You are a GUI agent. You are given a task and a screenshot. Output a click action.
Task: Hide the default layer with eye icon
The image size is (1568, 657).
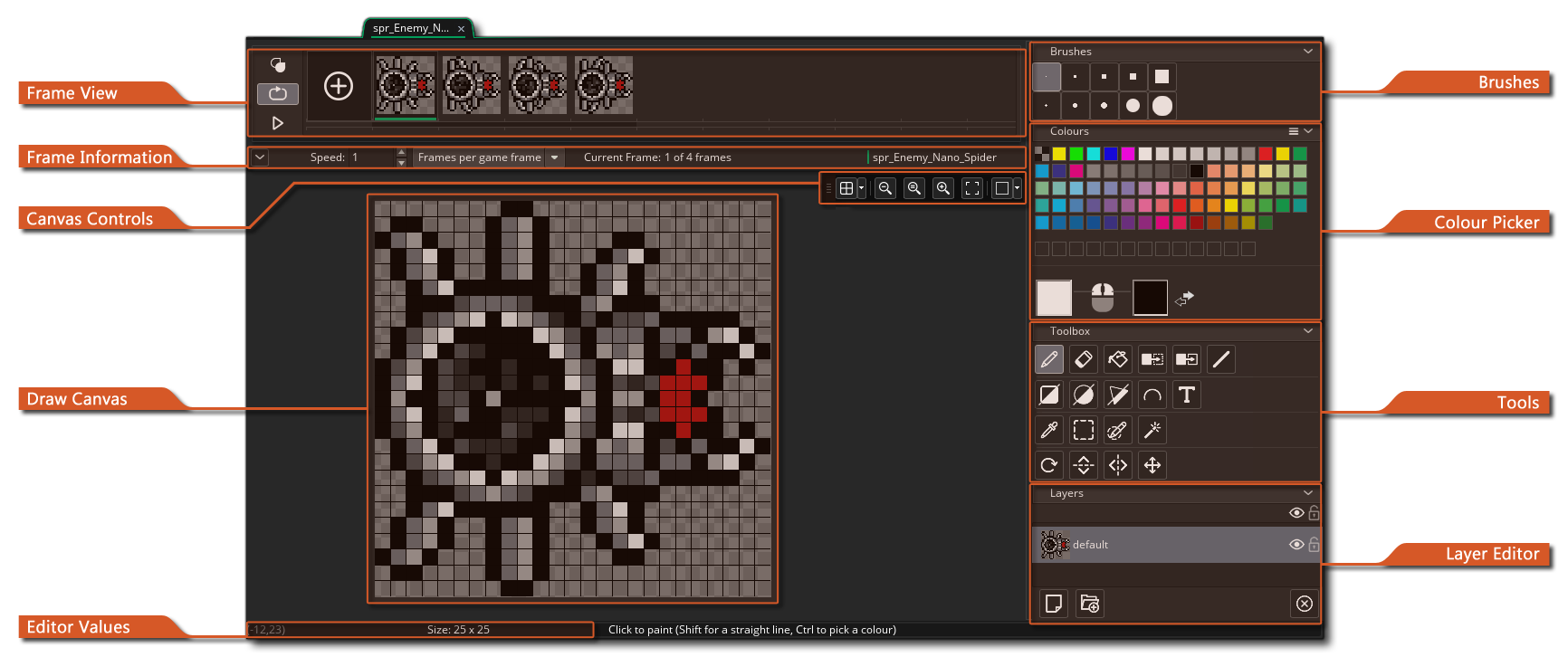click(1296, 545)
